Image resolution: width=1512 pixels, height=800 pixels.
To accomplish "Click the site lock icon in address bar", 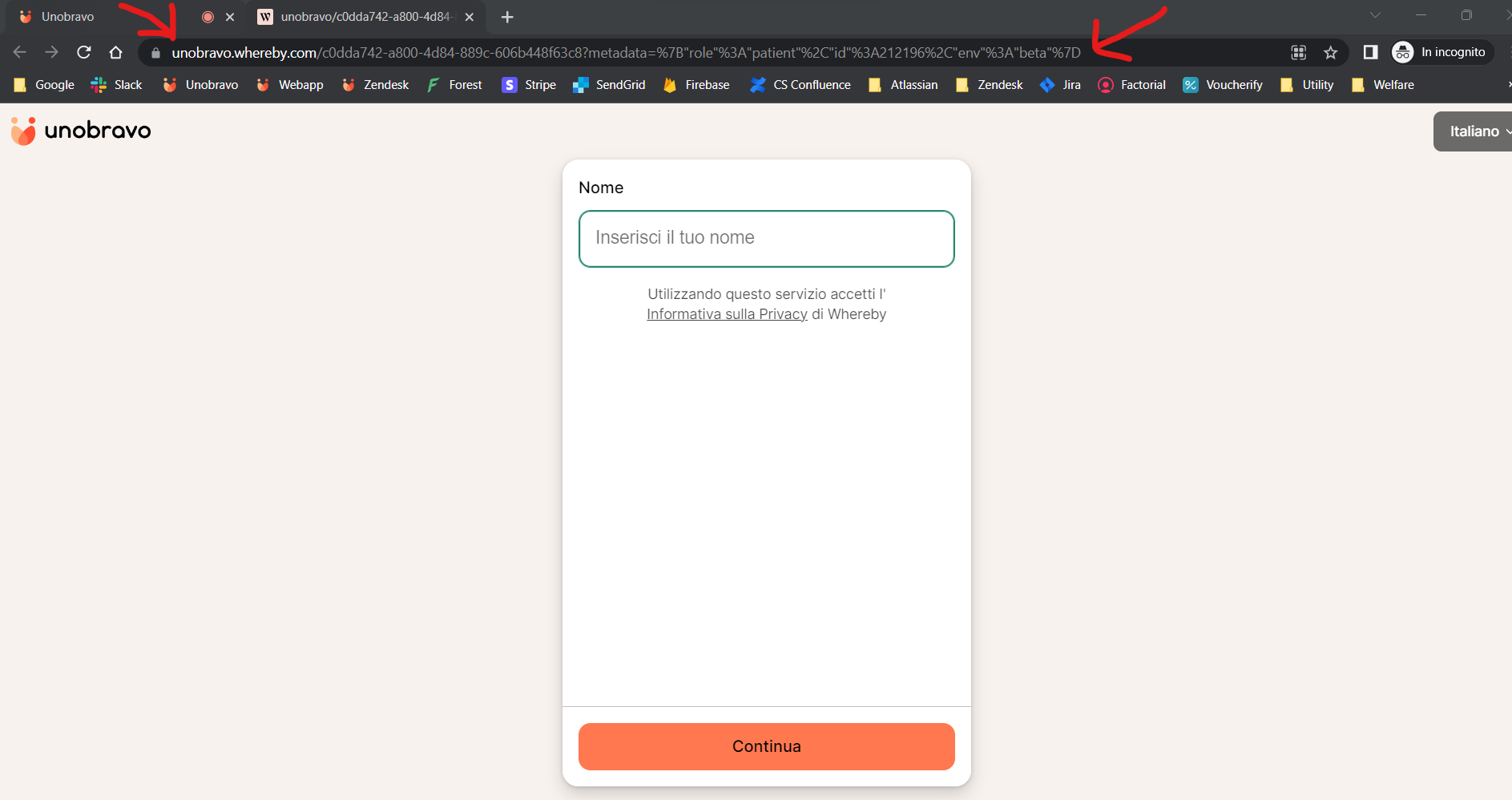I will pyautogui.click(x=155, y=53).
